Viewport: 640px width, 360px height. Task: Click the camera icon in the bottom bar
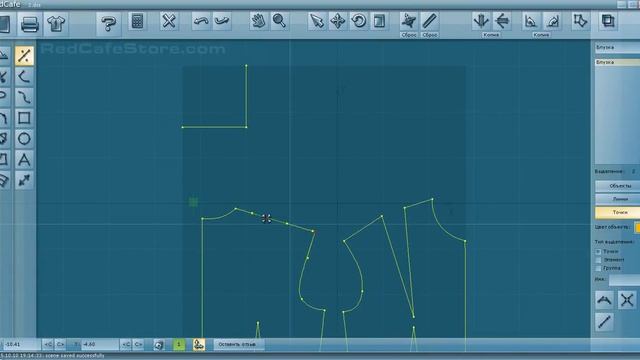159,345
